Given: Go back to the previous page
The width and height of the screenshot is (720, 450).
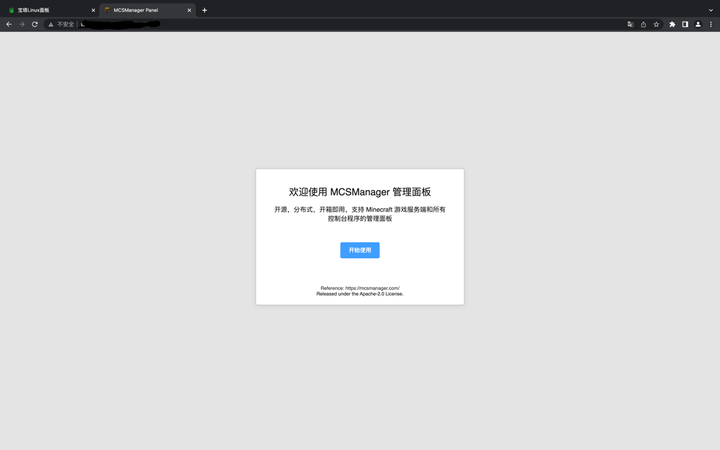Looking at the screenshot, I should coord(9,24).
